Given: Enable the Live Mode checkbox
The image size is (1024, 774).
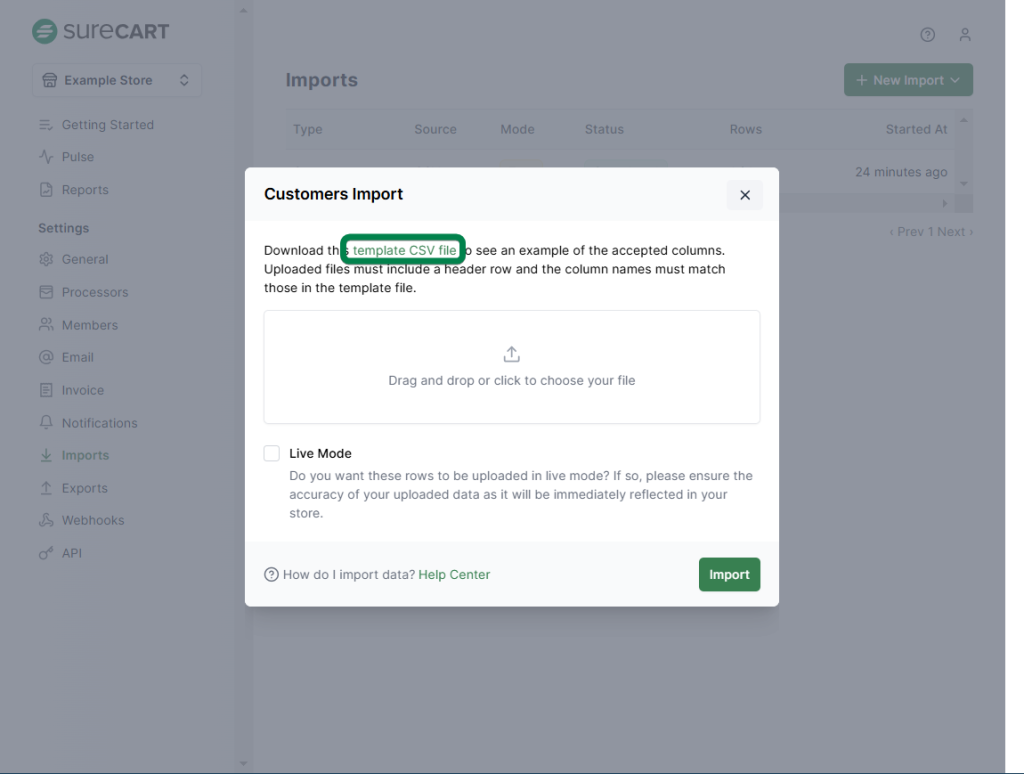Looking at the screenshot, I should pyautogui.click(x=272, y=453).
